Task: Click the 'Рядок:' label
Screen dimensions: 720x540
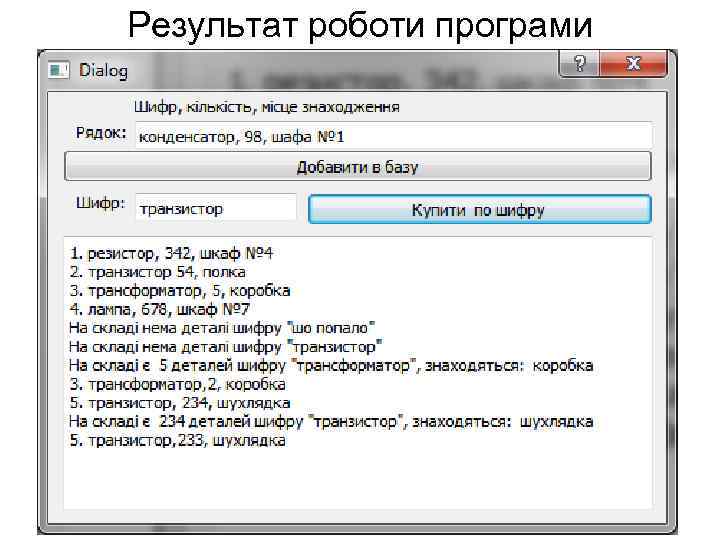Action: (x=101, y=134)
